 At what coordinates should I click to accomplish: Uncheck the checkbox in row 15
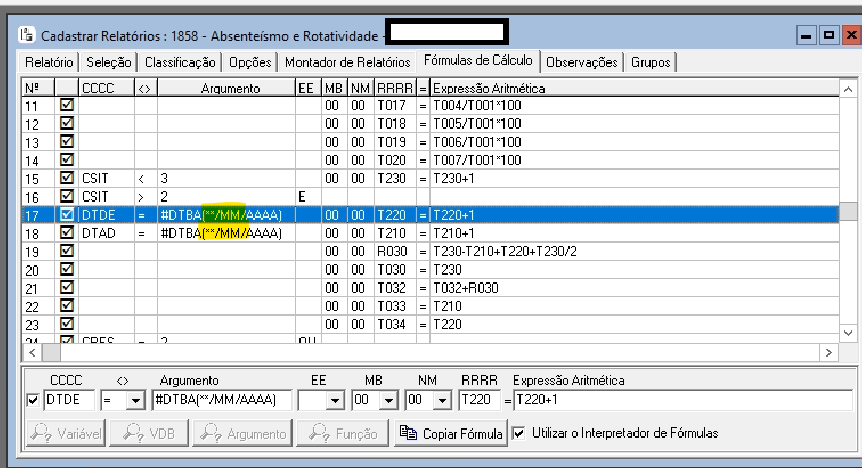click(66, 177)
